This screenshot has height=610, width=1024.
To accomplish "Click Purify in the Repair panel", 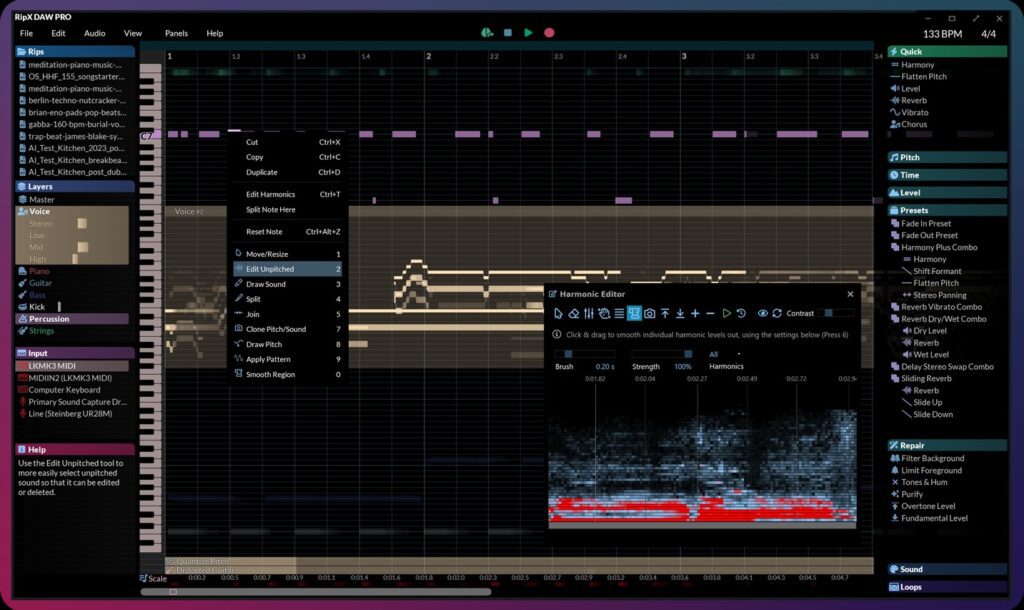I will coord(913,493).
